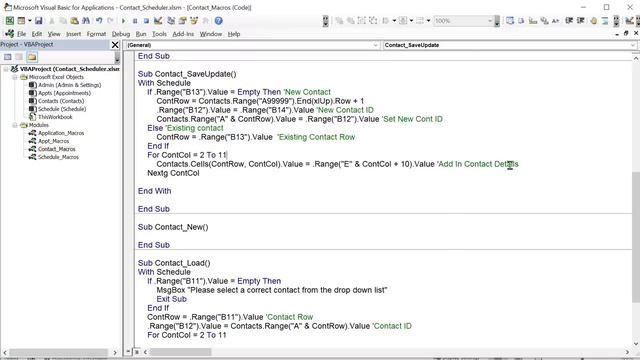Collapse the Microsoft Excel Objects folder

point(14,77)
